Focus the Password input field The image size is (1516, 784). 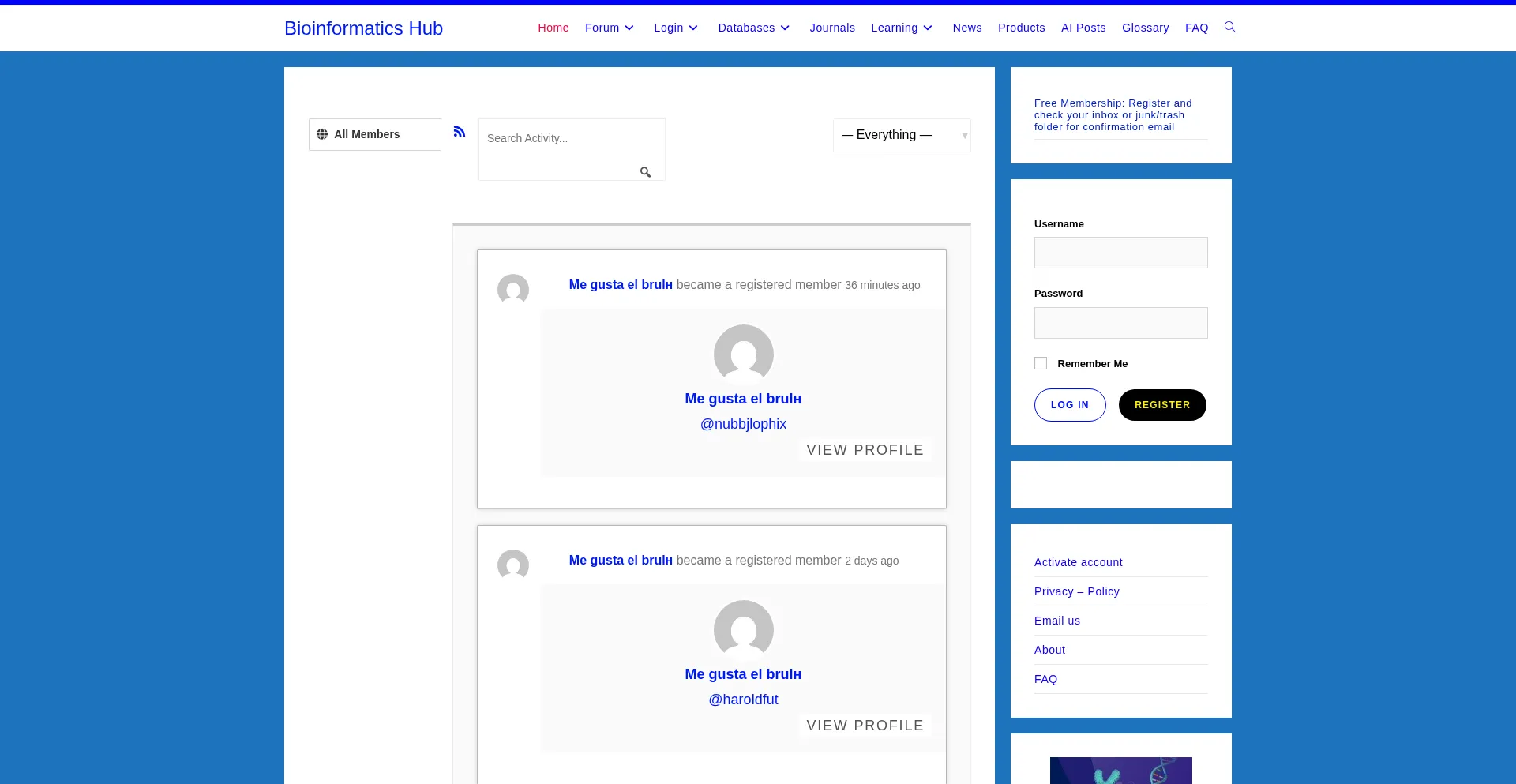tap(1121, 323)
